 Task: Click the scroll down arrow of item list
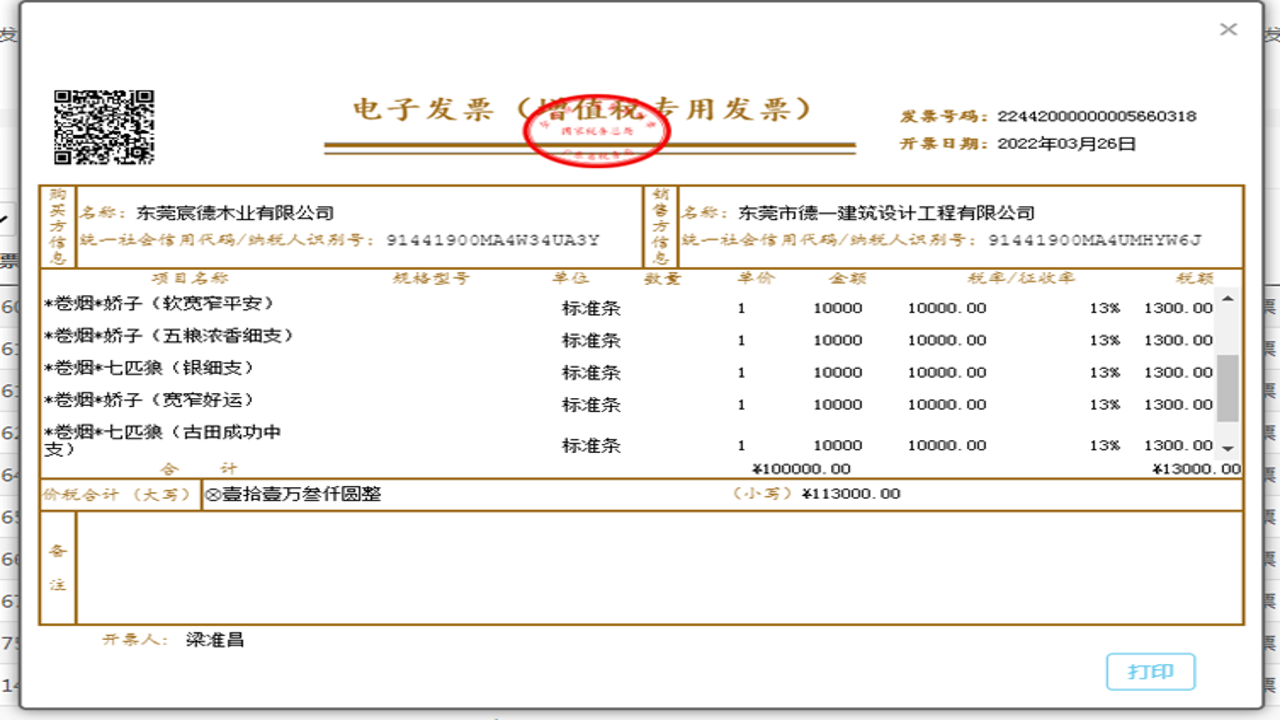(x=1228, y=449)
